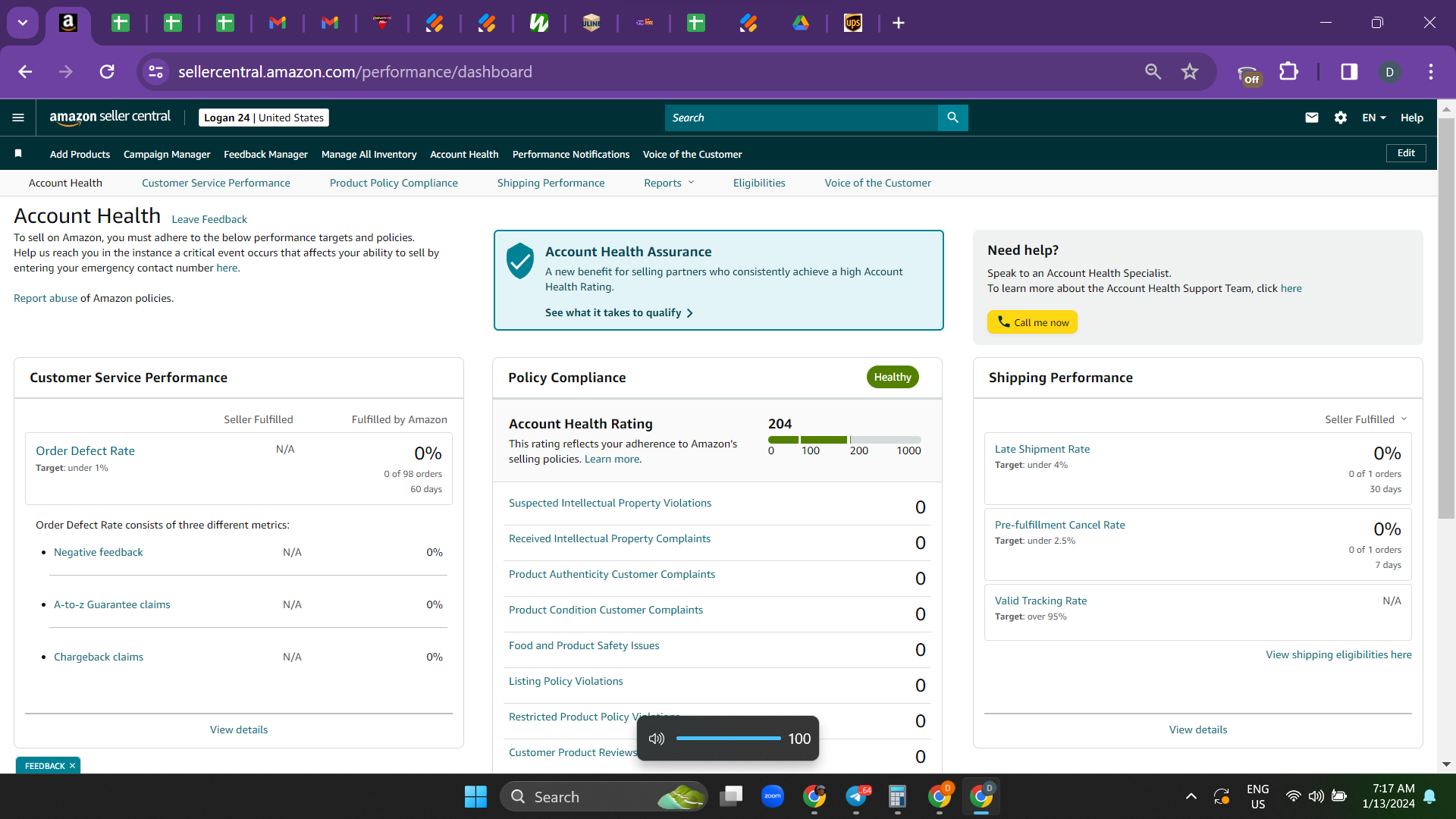This screenshot has height=819, width=1456.
Task: Open the Chrome profile D avatar
Action: coord(1389,72)
